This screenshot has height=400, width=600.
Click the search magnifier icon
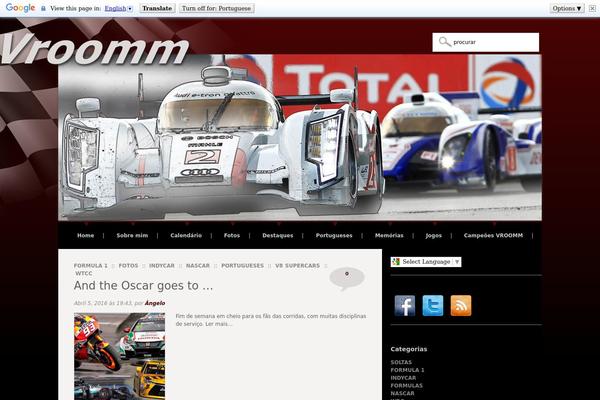(x=444, y=42)
